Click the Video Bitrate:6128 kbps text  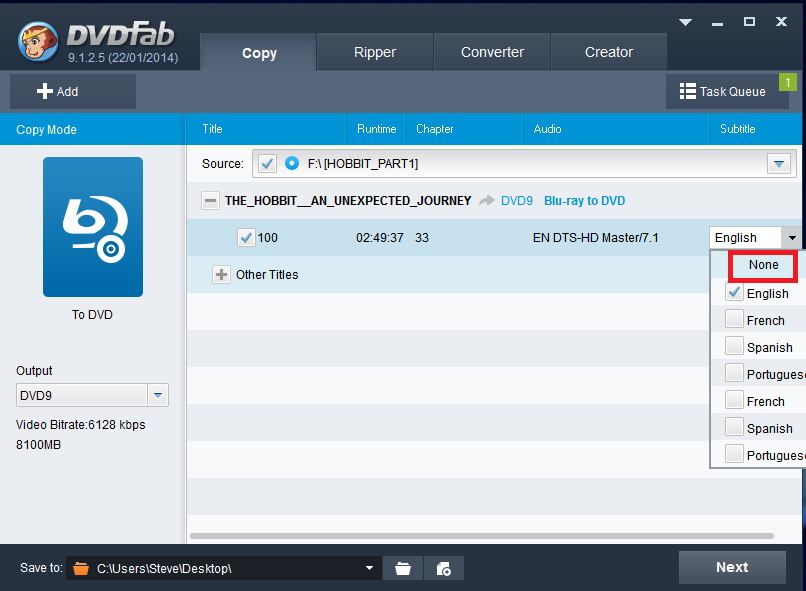81,425
